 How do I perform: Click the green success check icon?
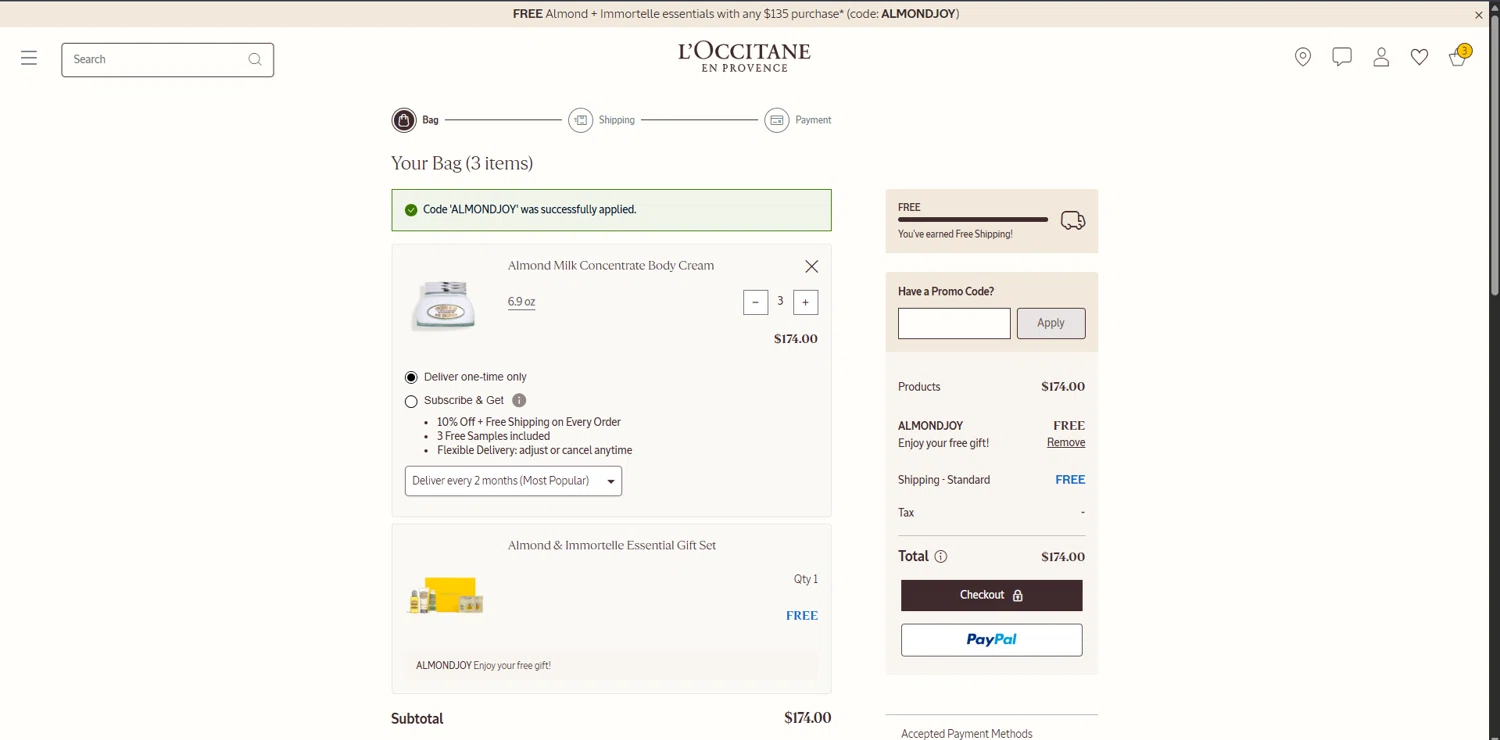(x=411, y=210)
